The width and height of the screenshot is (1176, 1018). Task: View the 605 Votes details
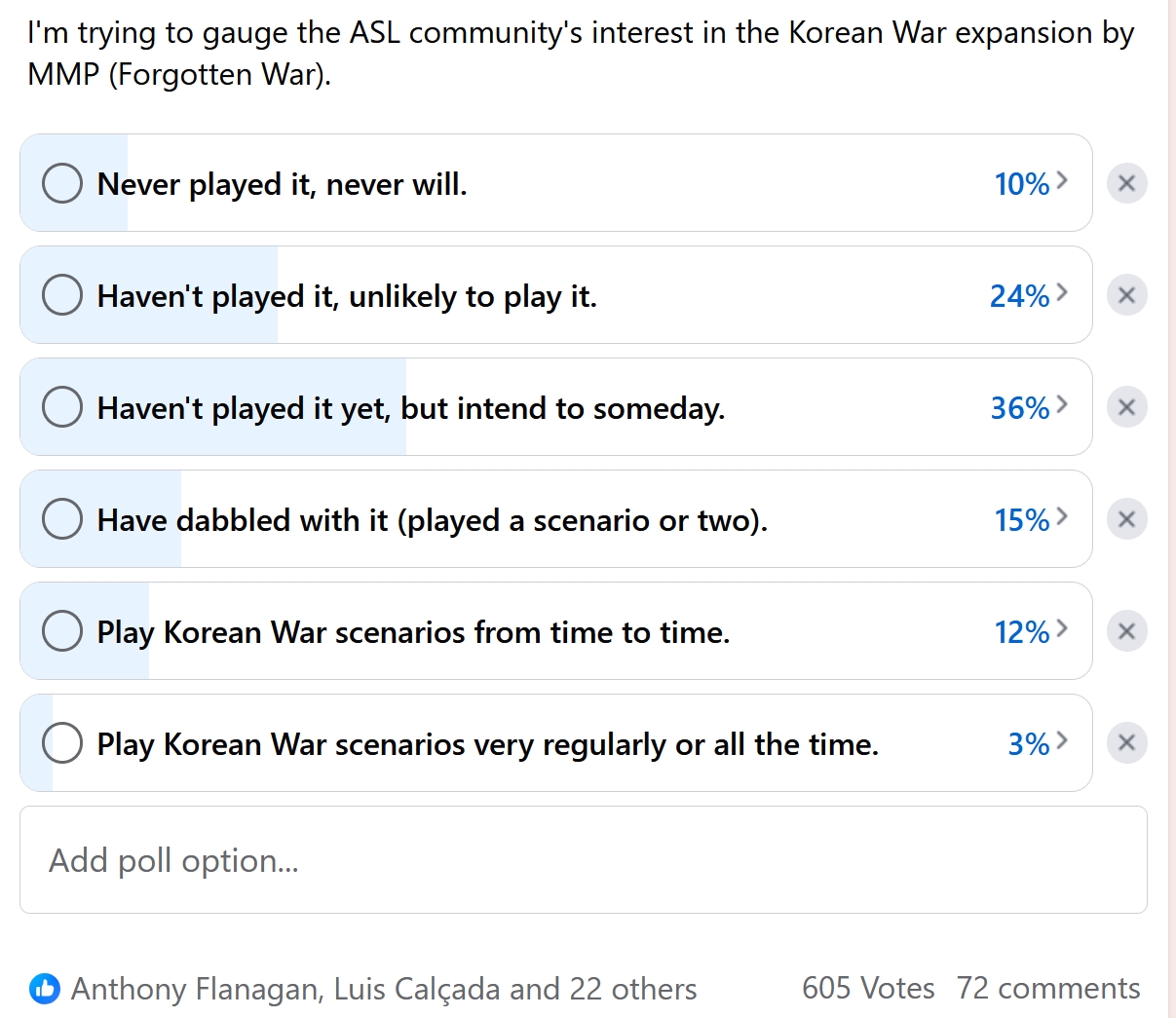coord(867,989)
